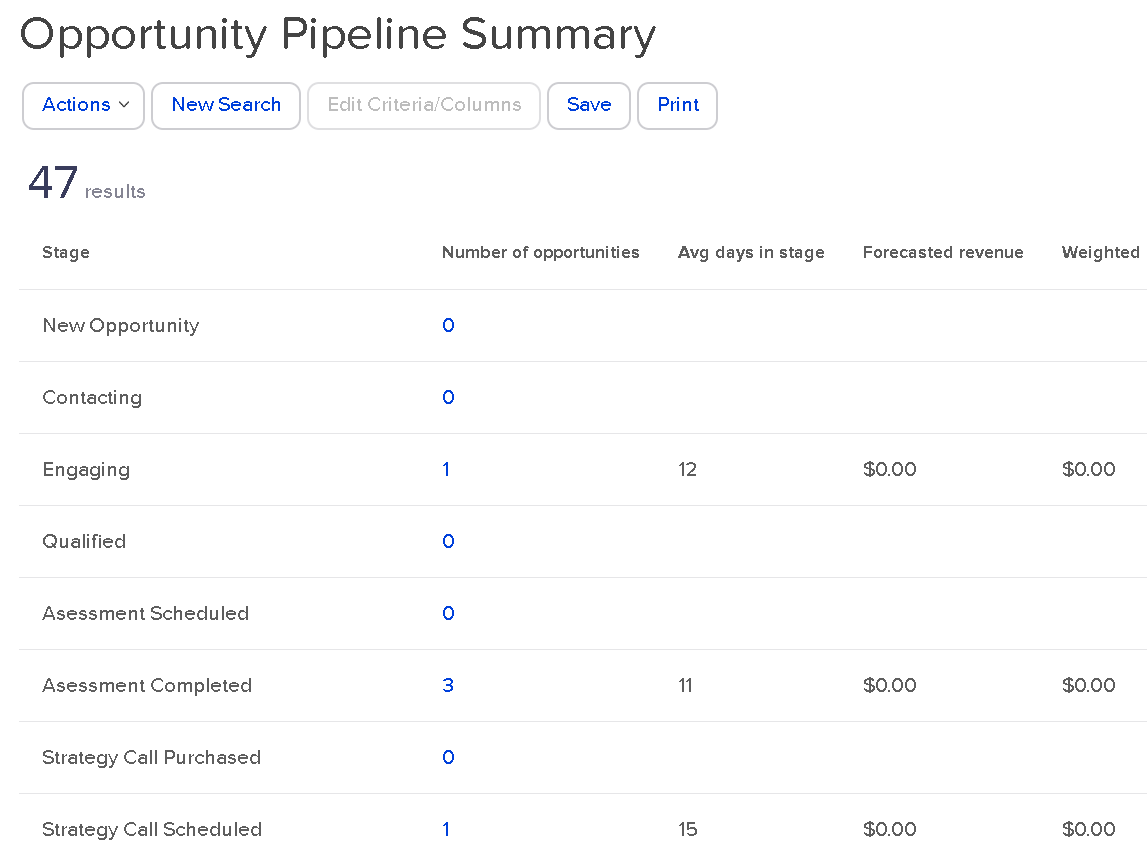The width and height of the screenshot is (1147, 855).
Task: Open the zero count for Contacting
Action: pos(447,397)
